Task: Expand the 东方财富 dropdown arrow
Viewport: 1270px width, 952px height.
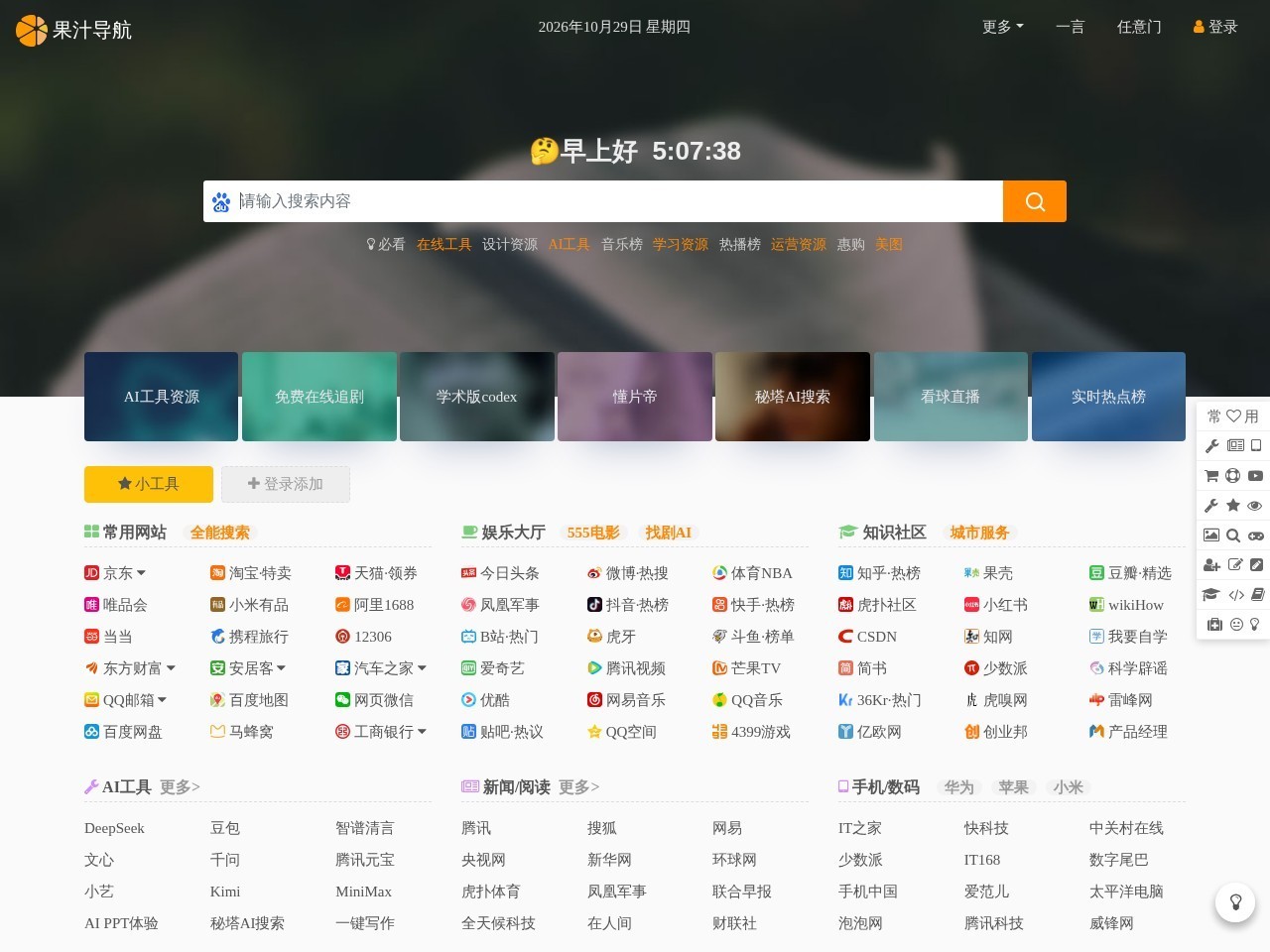Action: [x=171, y=668]
